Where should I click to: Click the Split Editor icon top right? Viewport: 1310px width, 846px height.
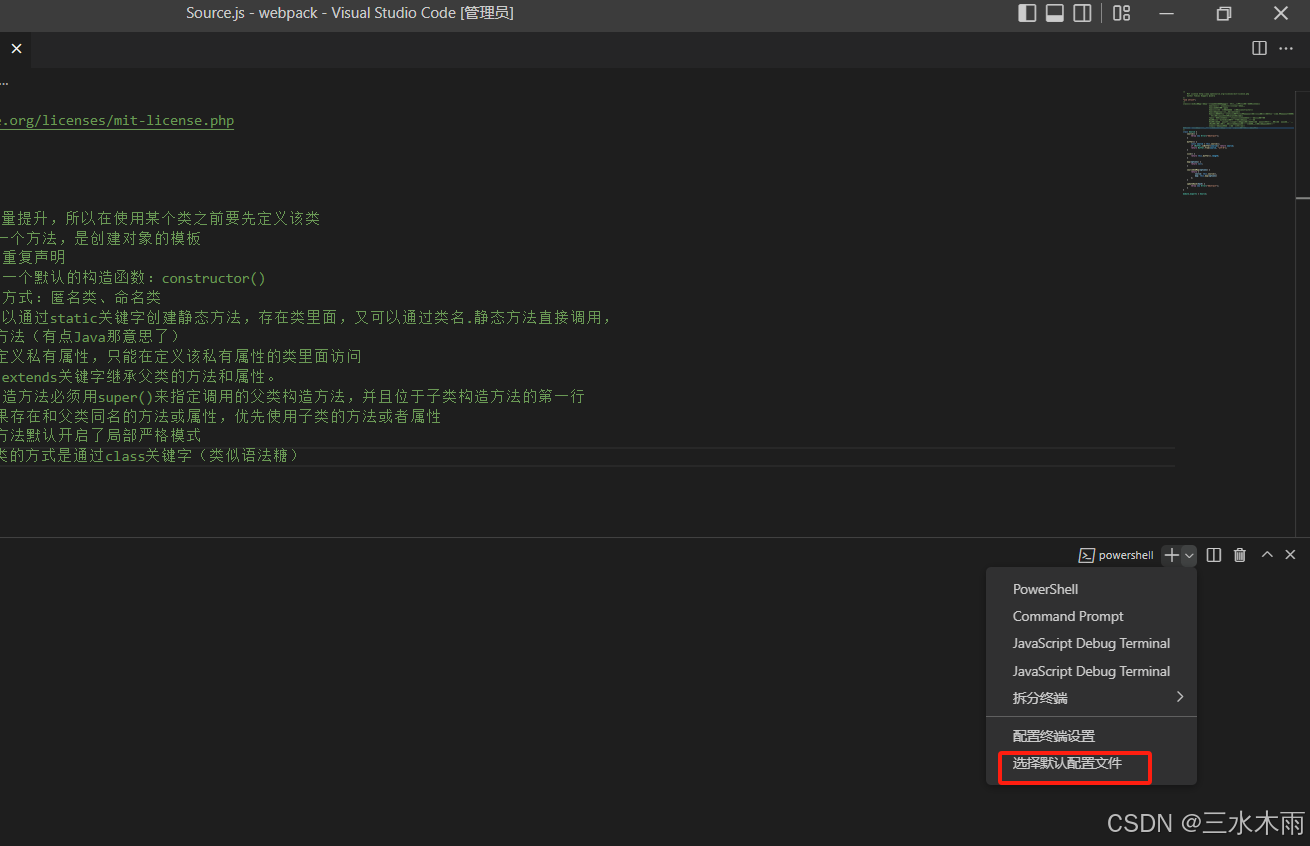click(1258, 47)
